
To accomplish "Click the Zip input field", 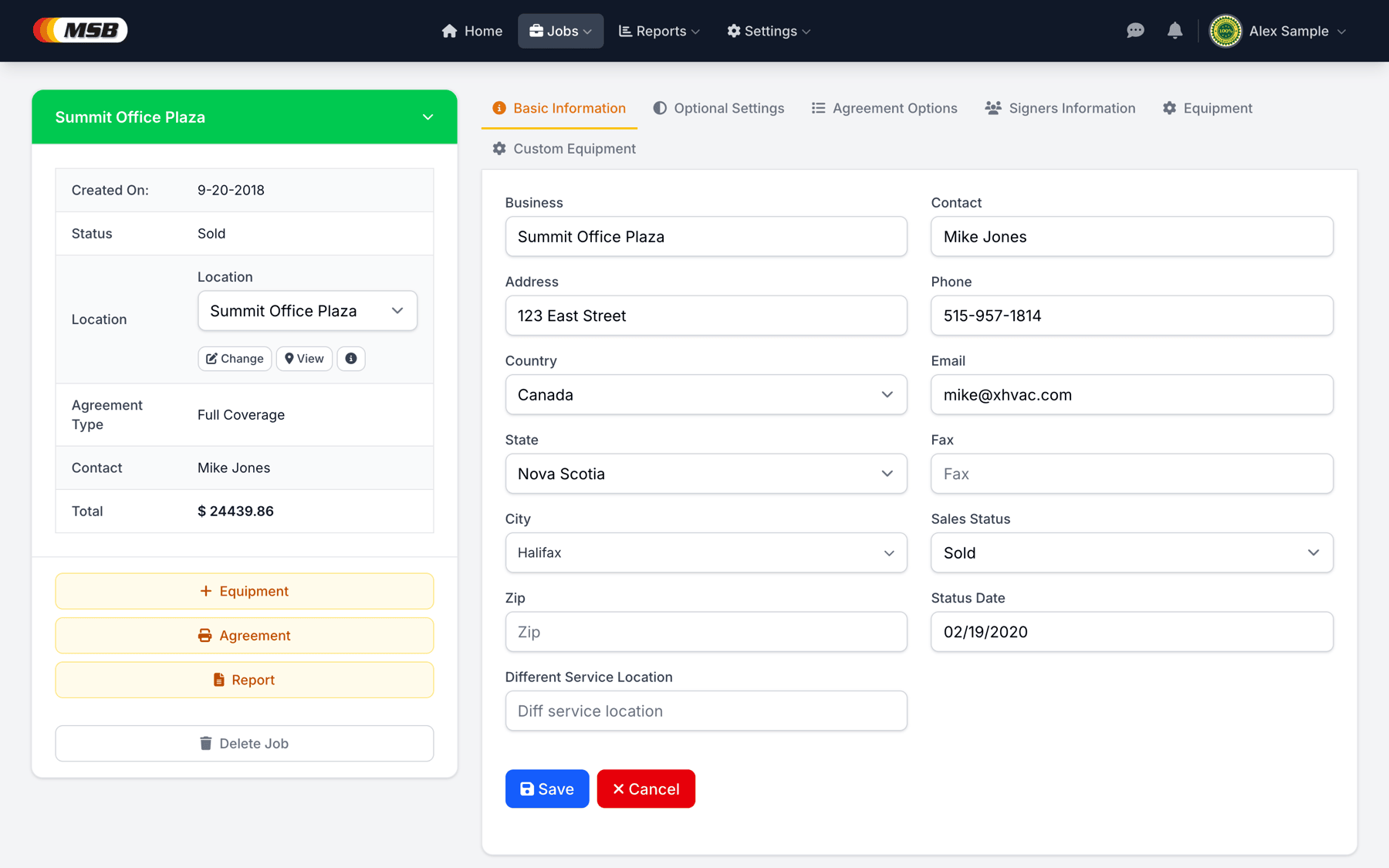I will click(706, 632).
